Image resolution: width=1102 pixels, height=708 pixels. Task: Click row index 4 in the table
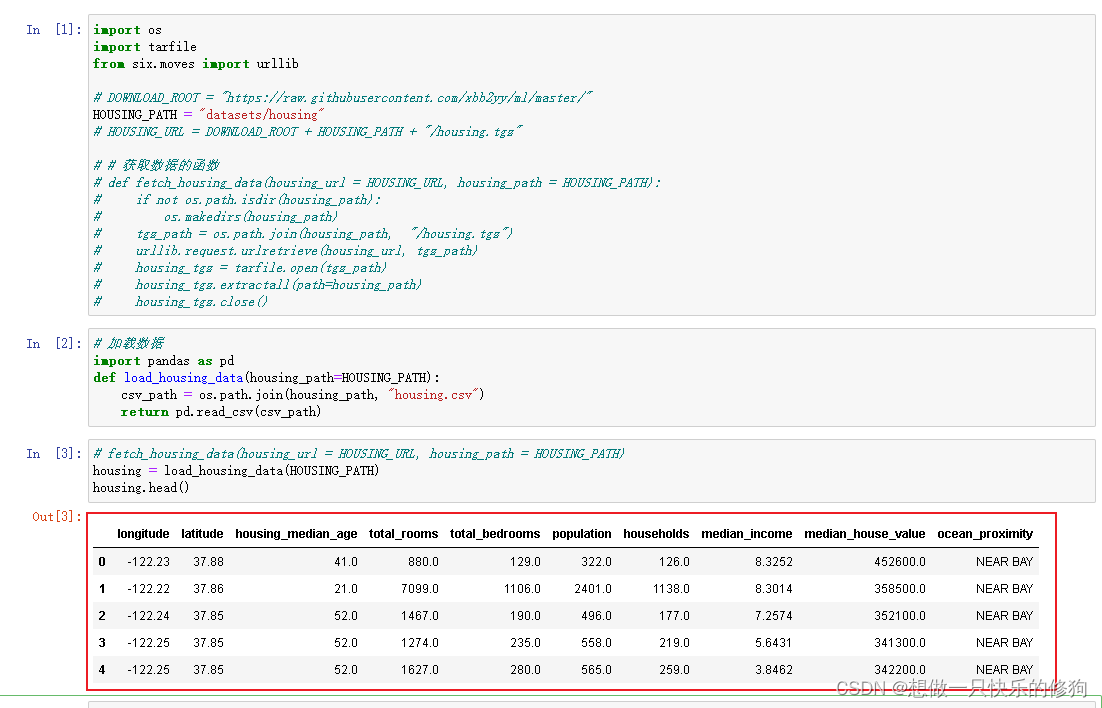point(102,670)
